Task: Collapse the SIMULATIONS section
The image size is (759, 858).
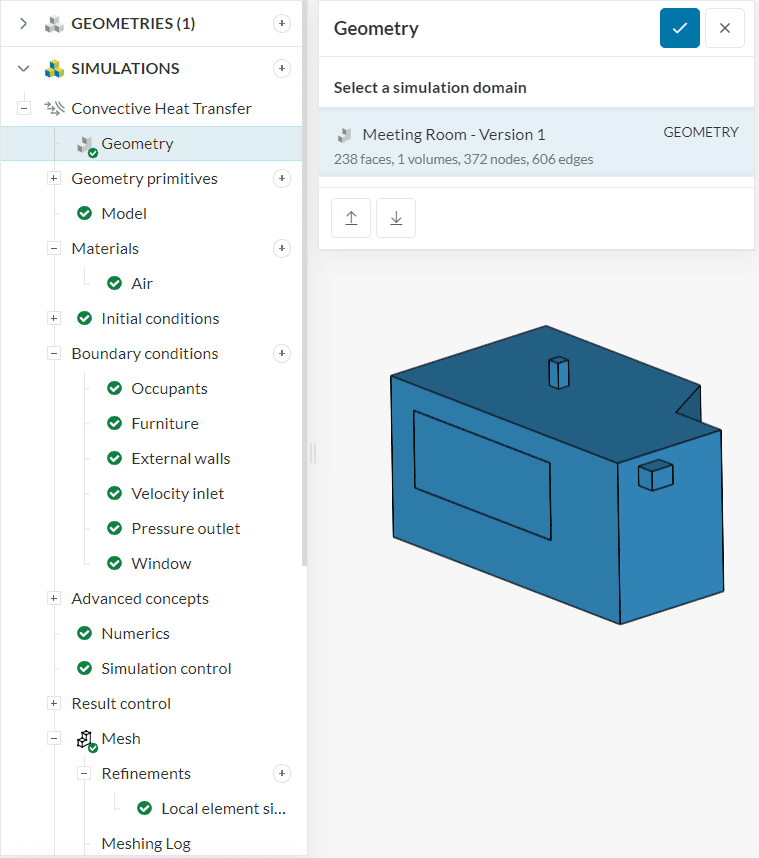Action: (23, 68)
